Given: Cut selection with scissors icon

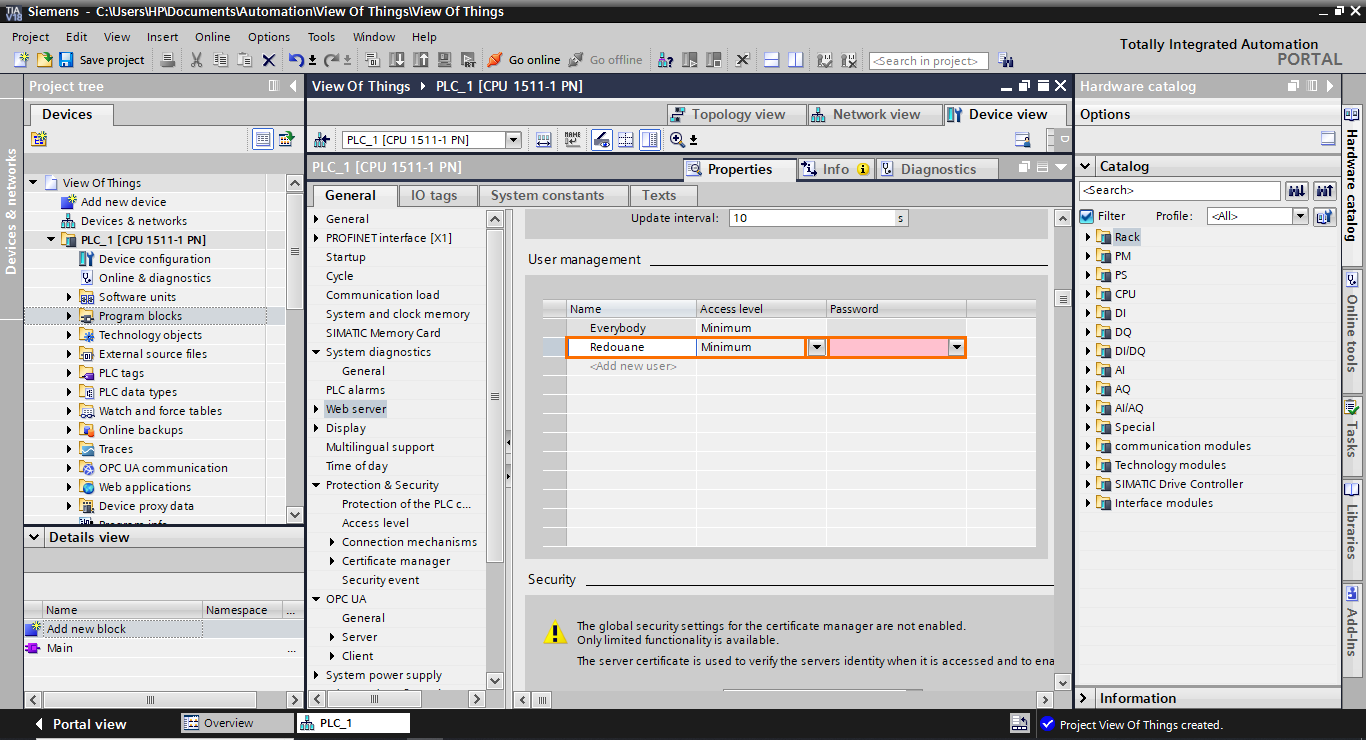Looking at the screenshot, I should pos(197,60).
